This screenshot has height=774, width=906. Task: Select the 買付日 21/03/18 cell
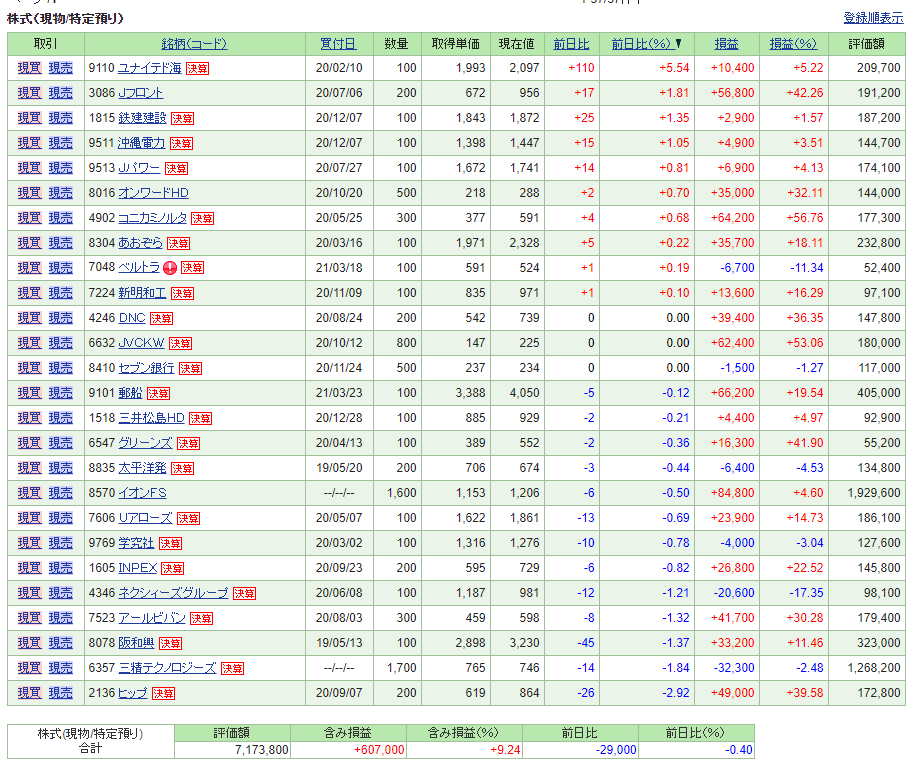coord(339,268)
